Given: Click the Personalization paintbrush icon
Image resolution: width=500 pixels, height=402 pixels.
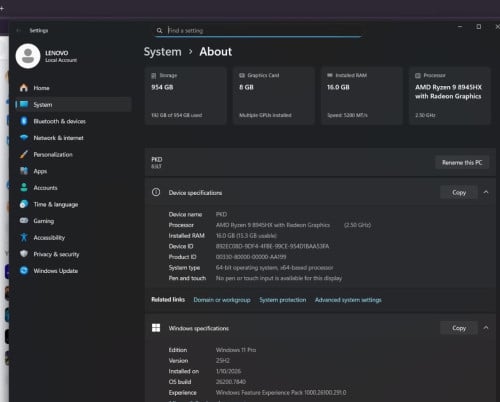Looking at the screenshot, I should pyautogui.click(x=24, y=154).
